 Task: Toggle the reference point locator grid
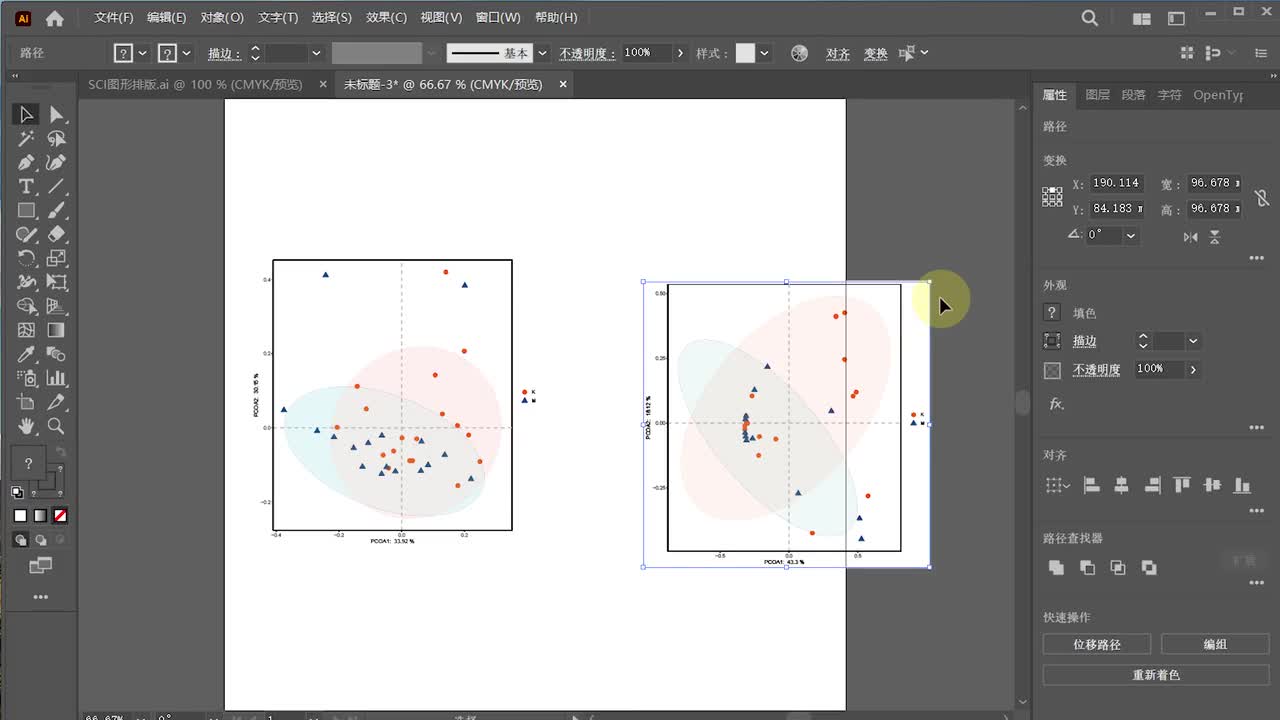(1052, 197)
